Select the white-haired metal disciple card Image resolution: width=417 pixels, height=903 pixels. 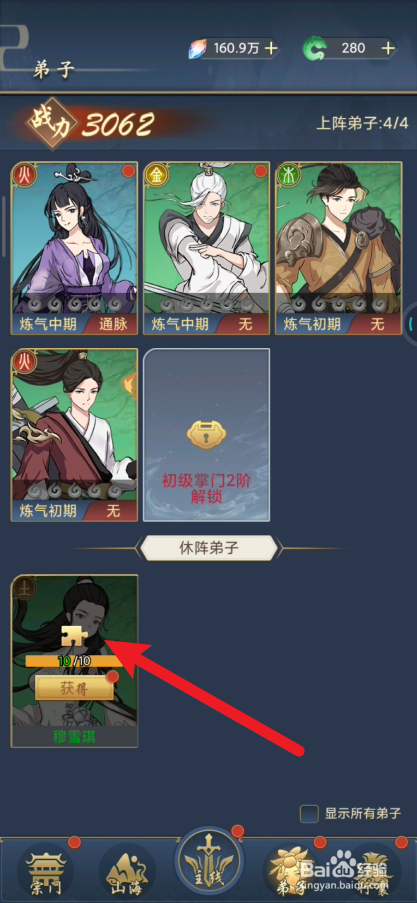206,248
